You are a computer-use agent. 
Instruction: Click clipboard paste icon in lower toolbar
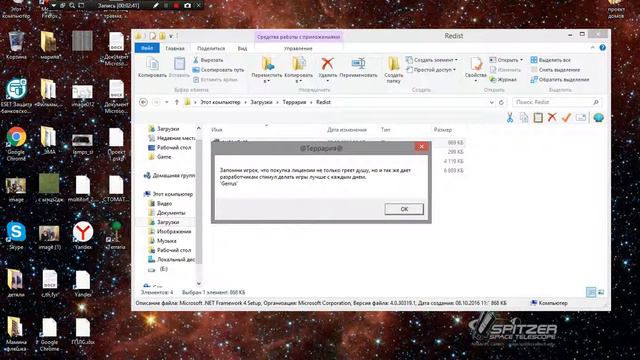click(538, 118)
